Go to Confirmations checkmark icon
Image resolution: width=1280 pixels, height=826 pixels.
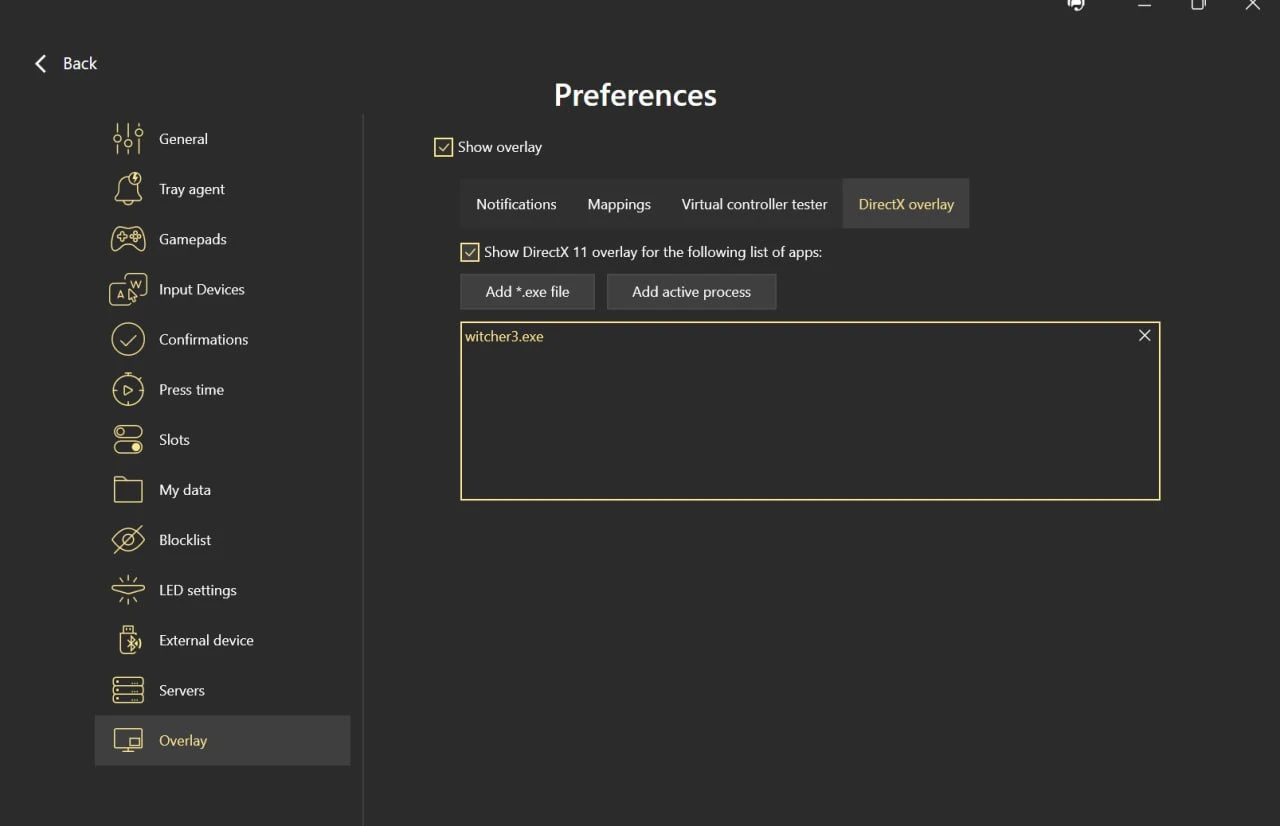[x=128, y=339]
